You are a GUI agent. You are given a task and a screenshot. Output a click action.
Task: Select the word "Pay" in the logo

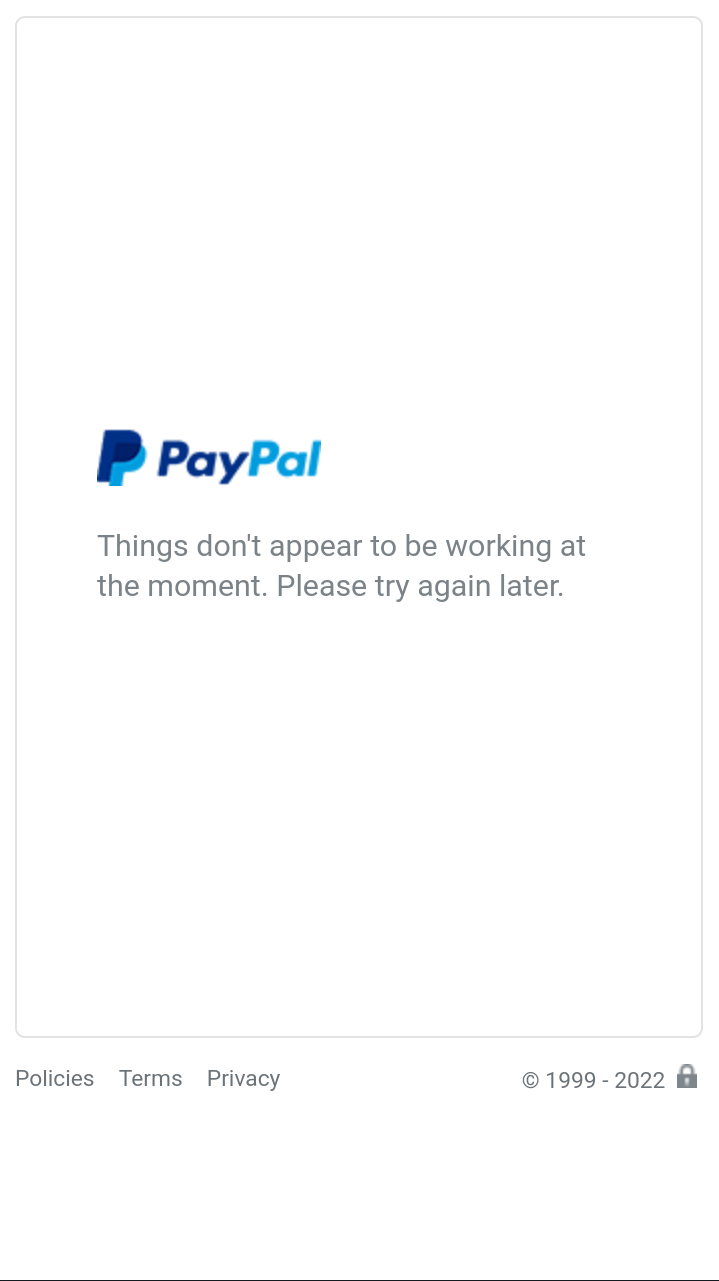(x=201, y=461)
